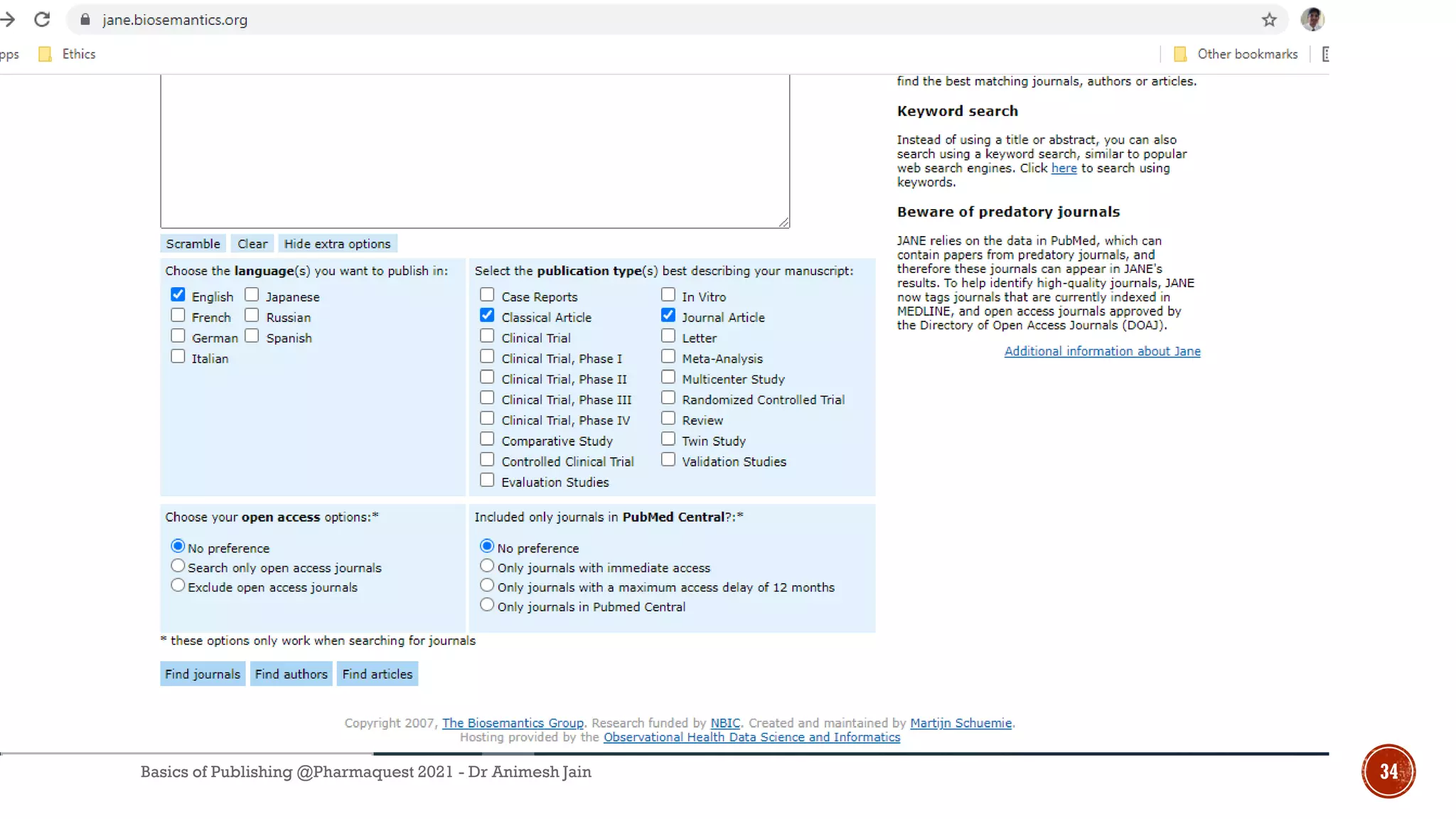1456x819 pixels.
Task: Enable the Meta-Analysis checkbox
Action: click(x=668, y=357)
